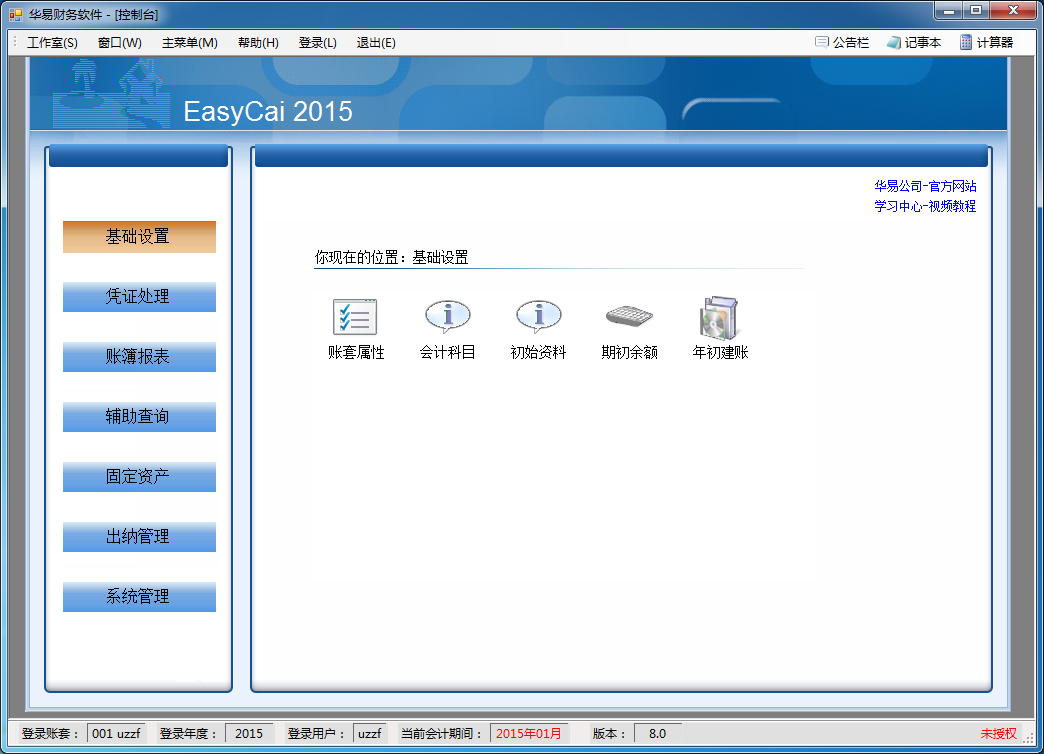Viewport: 1044px width, 754px height.
Task: Open the 期初余额 keyboard icon
Action: click(629, 316)
